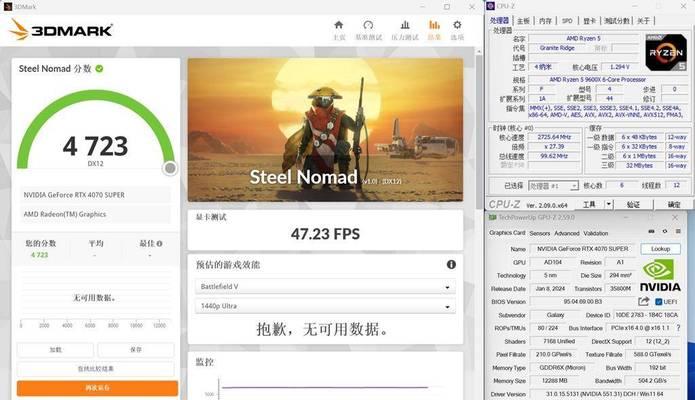Viewport: 695px width, 400px height.
Task: Click the GDDR6X (Micron) memory type value
Action: point(562,368)
